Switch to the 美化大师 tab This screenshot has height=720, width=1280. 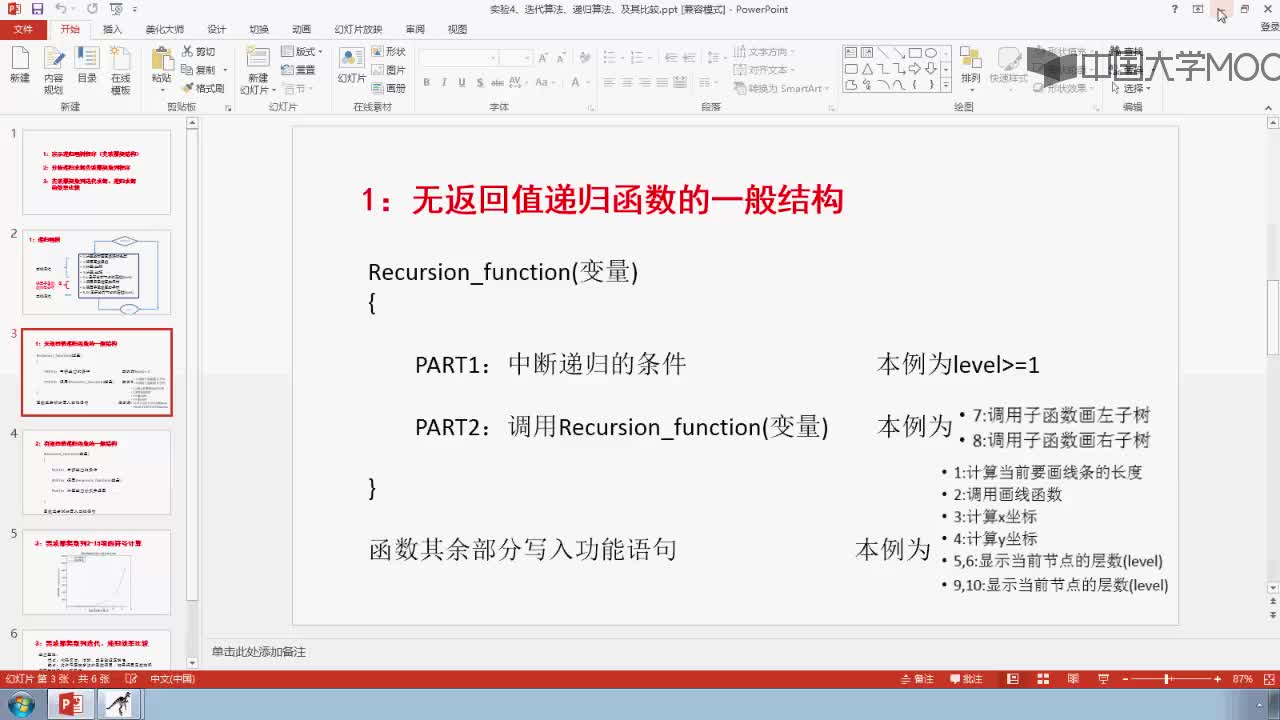click(164, 29)
